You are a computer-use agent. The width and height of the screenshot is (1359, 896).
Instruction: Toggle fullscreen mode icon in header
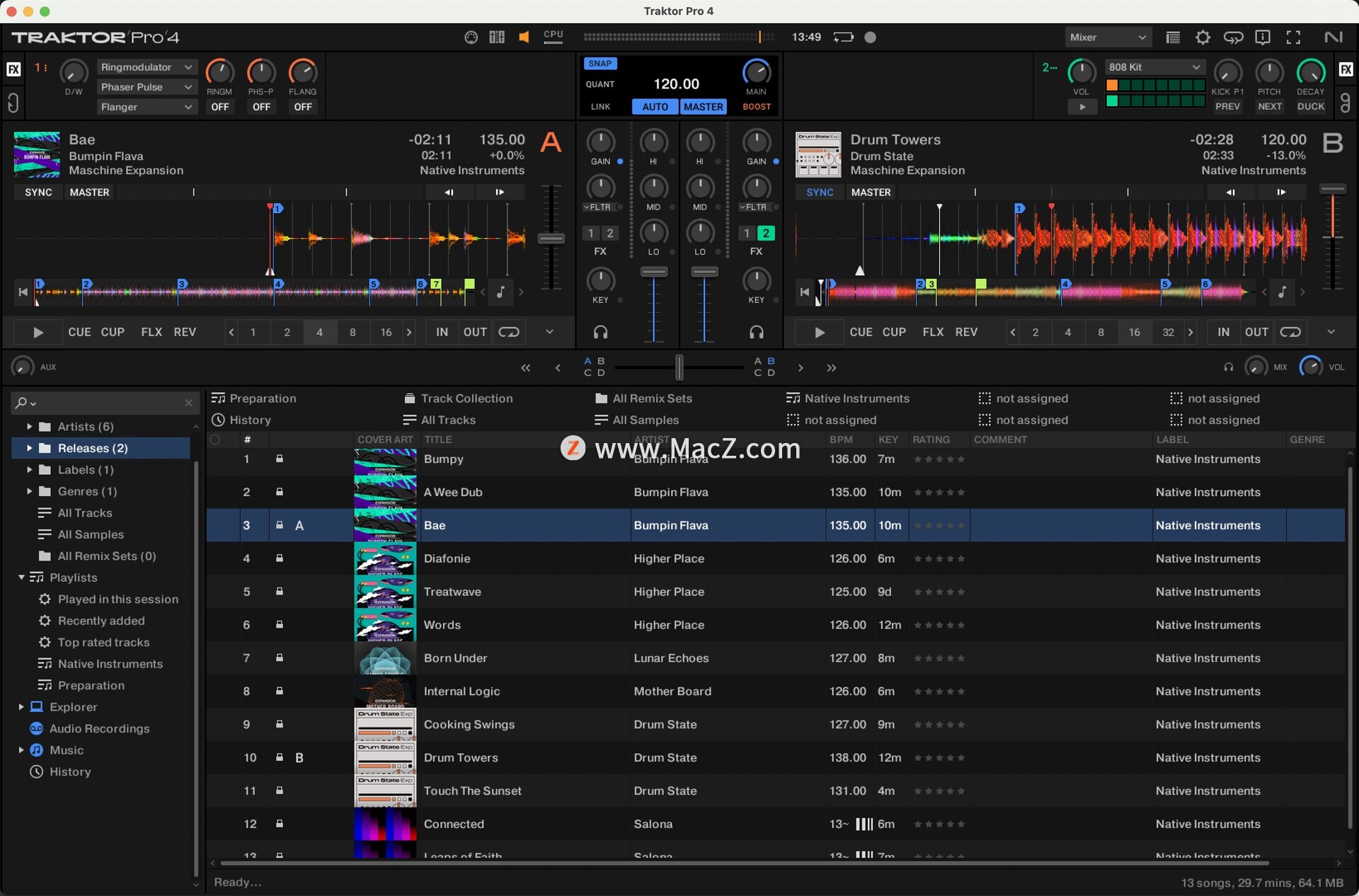tap(1293, 38)
